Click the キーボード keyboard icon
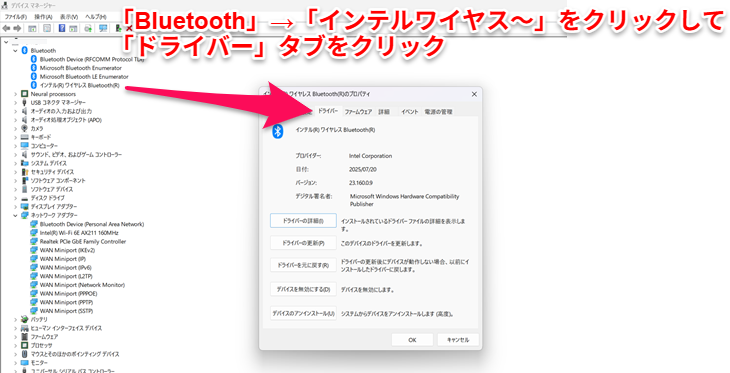Image resolution: width=730 pixels, height=373 pixels. tap(25, 137)
